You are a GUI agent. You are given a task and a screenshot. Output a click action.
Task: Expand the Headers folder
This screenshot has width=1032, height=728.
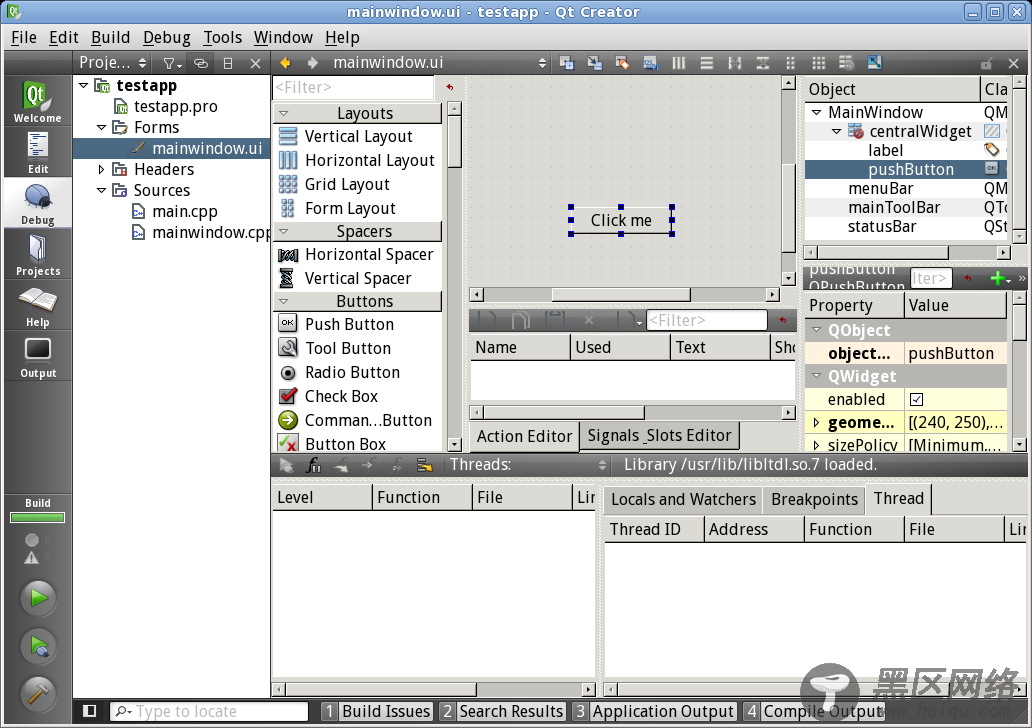click(101, 169)
